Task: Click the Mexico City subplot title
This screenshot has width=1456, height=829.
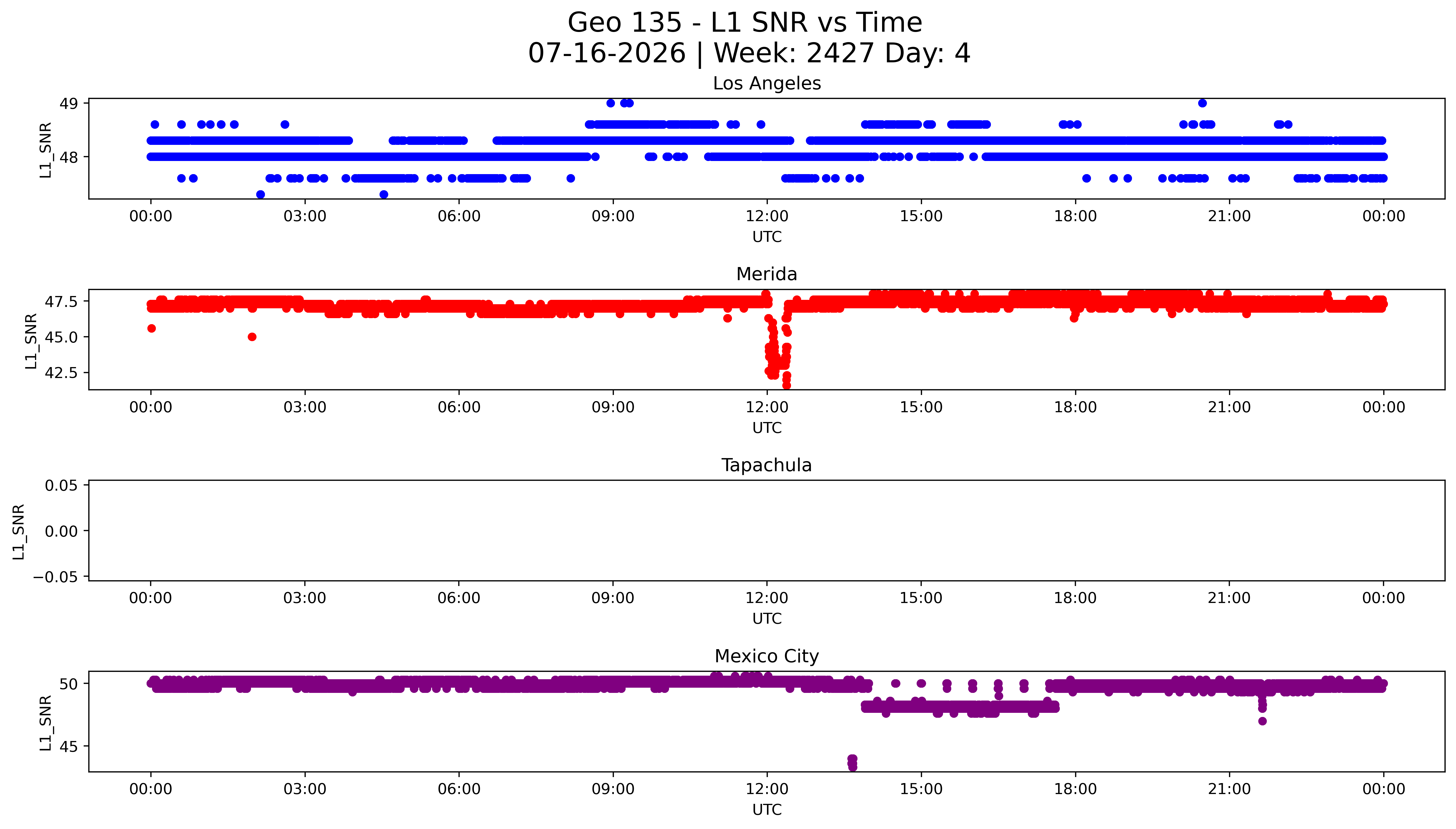Action: 766,656
